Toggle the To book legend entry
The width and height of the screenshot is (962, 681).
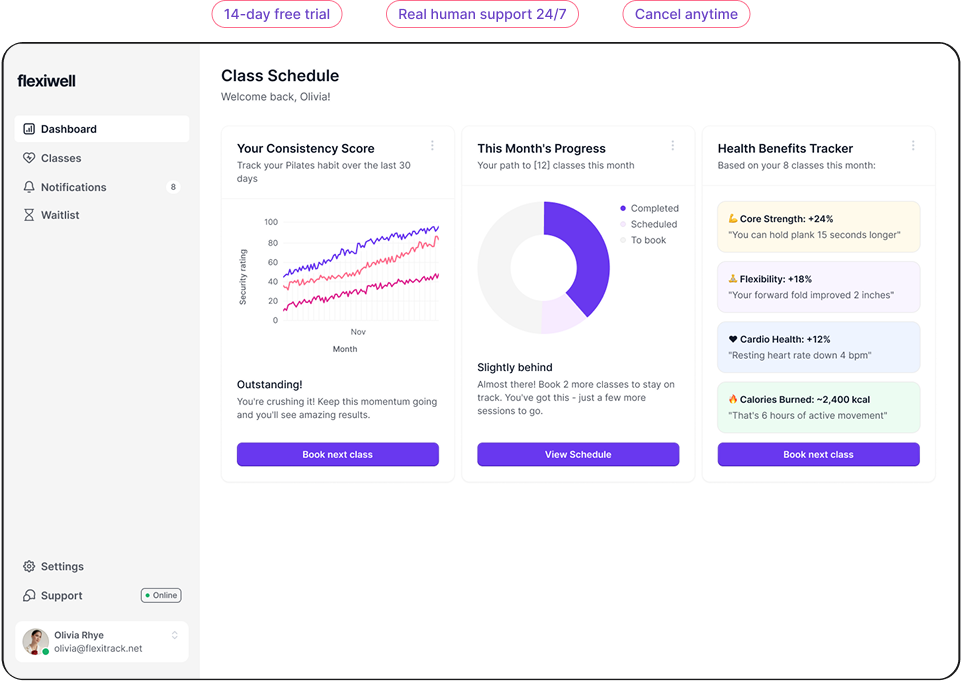[x=645, y=240]
